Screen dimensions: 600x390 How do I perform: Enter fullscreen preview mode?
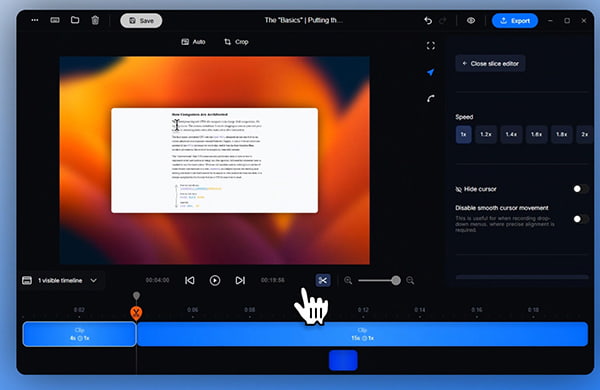click(431, 46)
